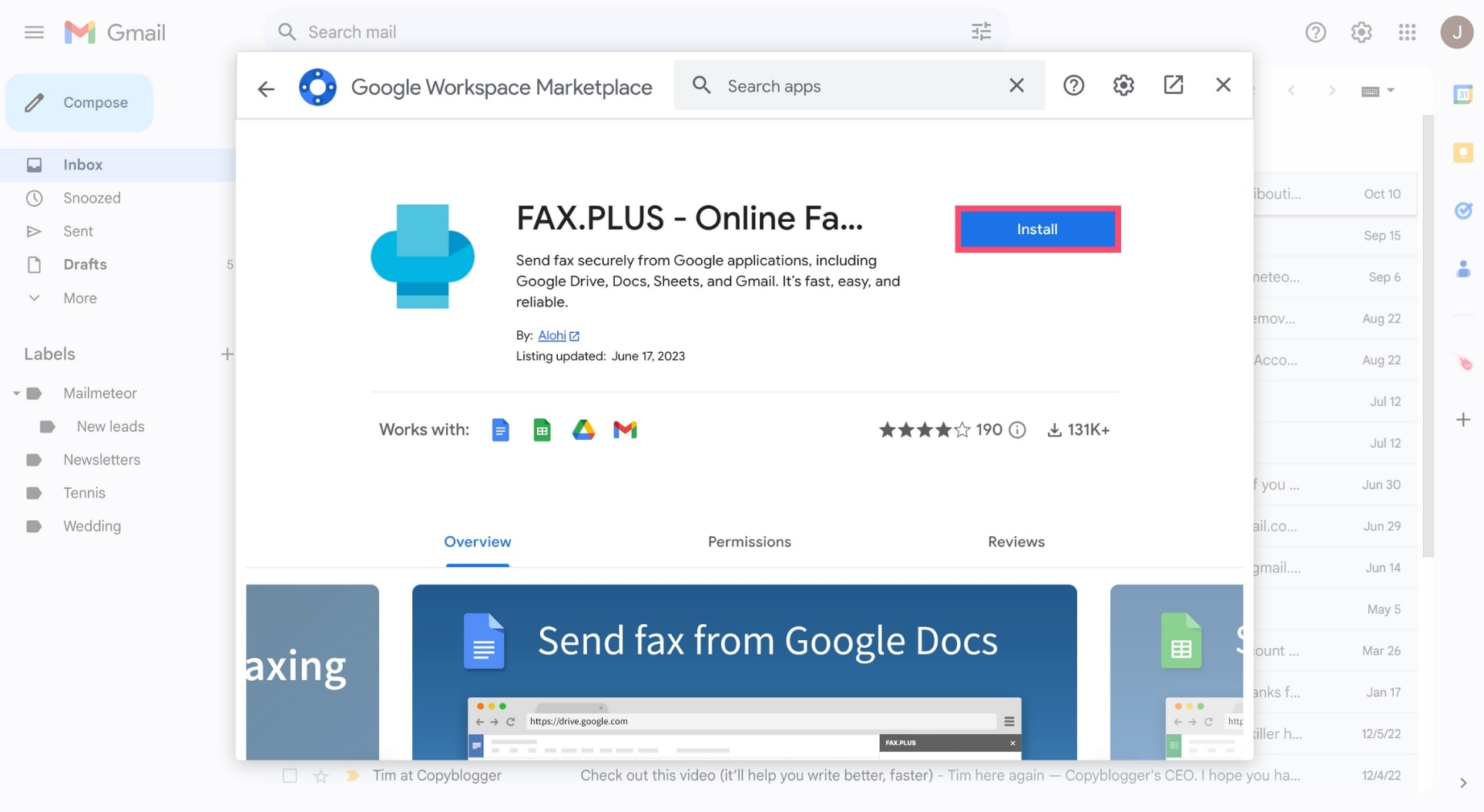The height and width of the screenshot is (812, 1484).
Task: View the Google Sheets screenshot thumbnail
Action: point(1177,673)
